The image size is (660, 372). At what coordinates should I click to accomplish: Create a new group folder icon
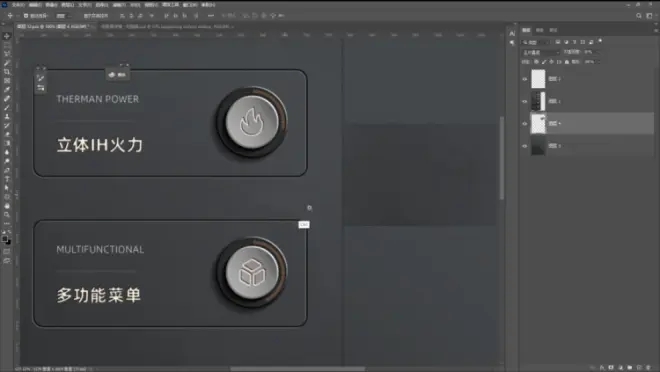click(630, 367)
